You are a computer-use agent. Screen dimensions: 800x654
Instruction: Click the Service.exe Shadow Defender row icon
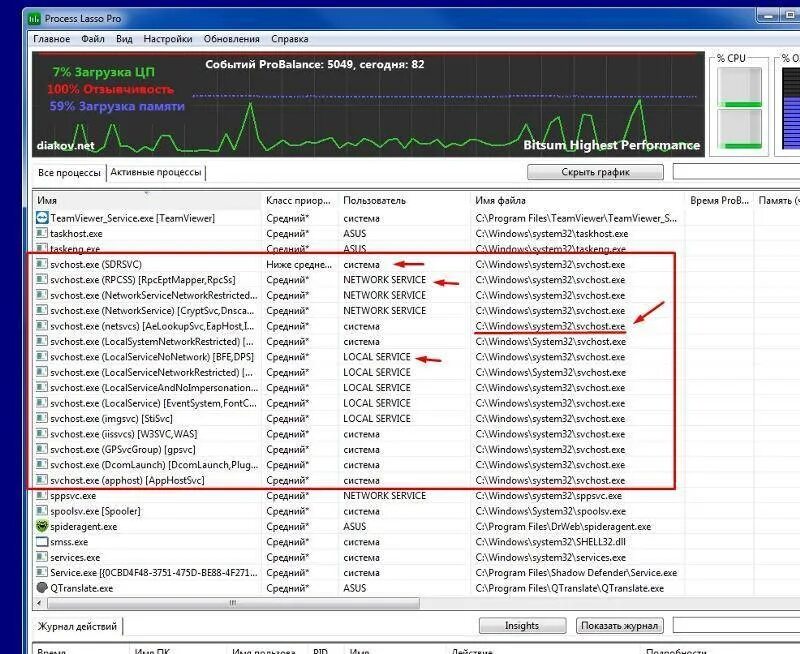click(42, 572)
